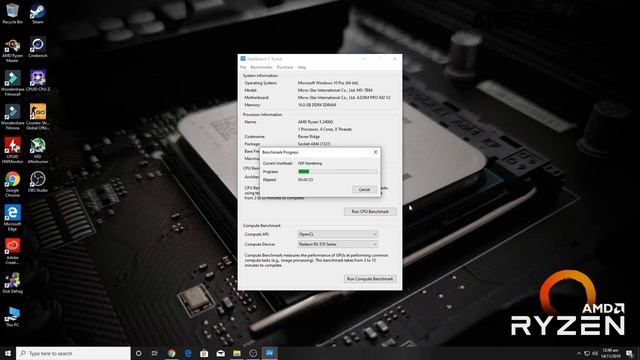Screen dimensions: 640x360
Task: Open the Disk Defrag desktop shortcut
Action: pos(12,283)
